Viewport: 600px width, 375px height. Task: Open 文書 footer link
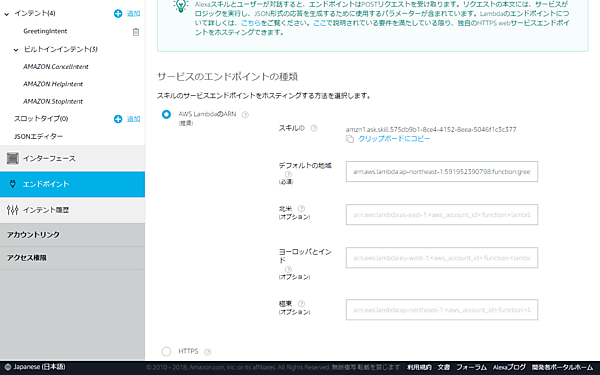pos(444,367)
